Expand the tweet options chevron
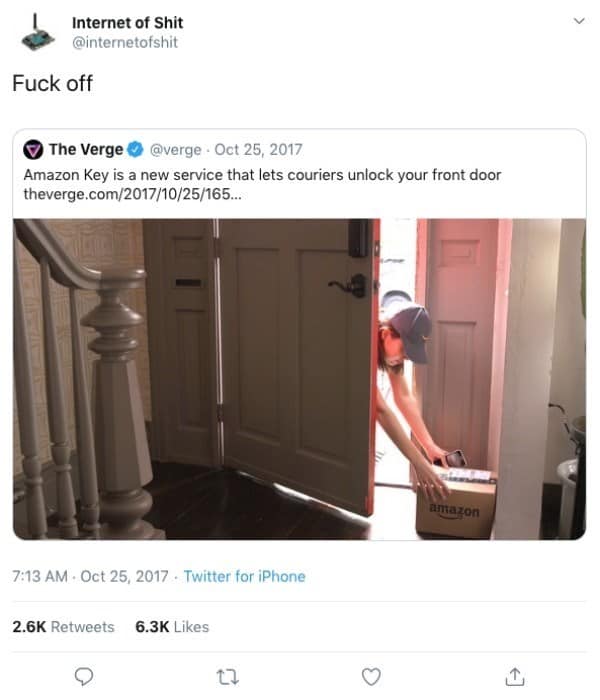The image size is (600, 700). (x=579, y=21)
